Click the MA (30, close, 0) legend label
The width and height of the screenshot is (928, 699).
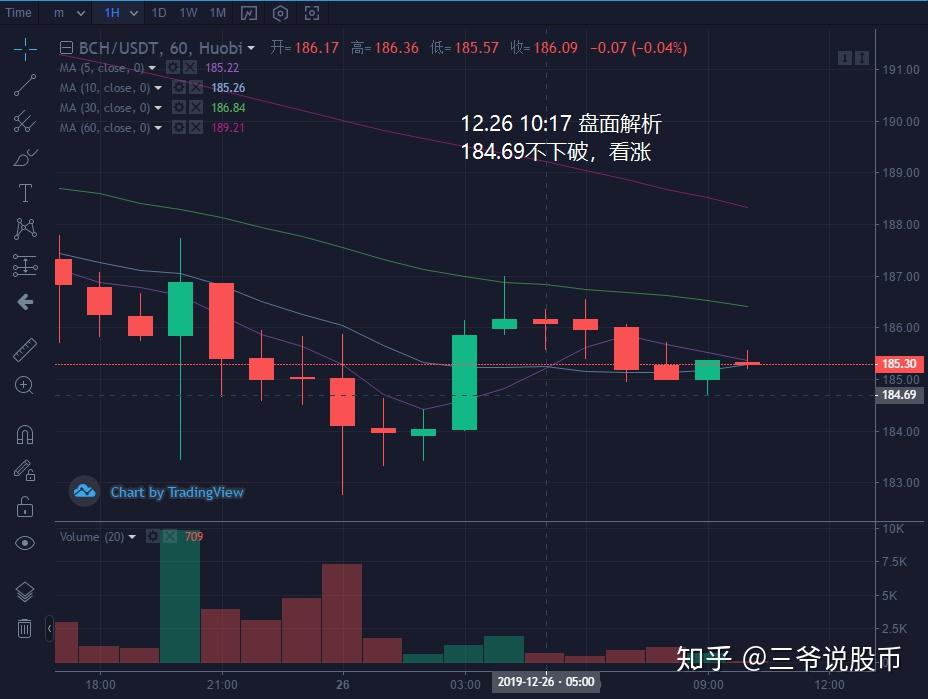coord(105,108)
